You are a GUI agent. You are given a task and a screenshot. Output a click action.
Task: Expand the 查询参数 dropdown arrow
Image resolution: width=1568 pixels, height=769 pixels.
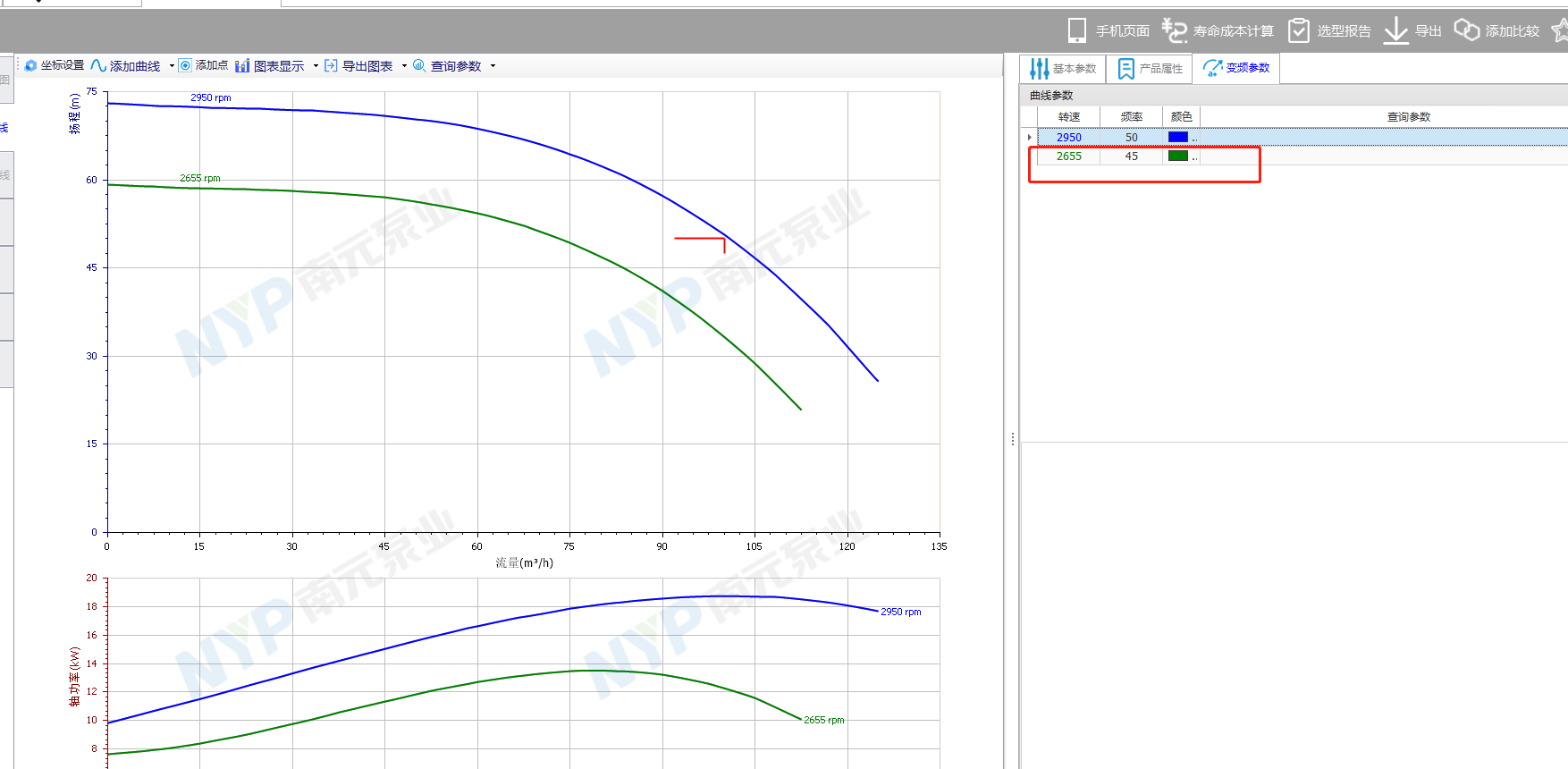(493, 66)
